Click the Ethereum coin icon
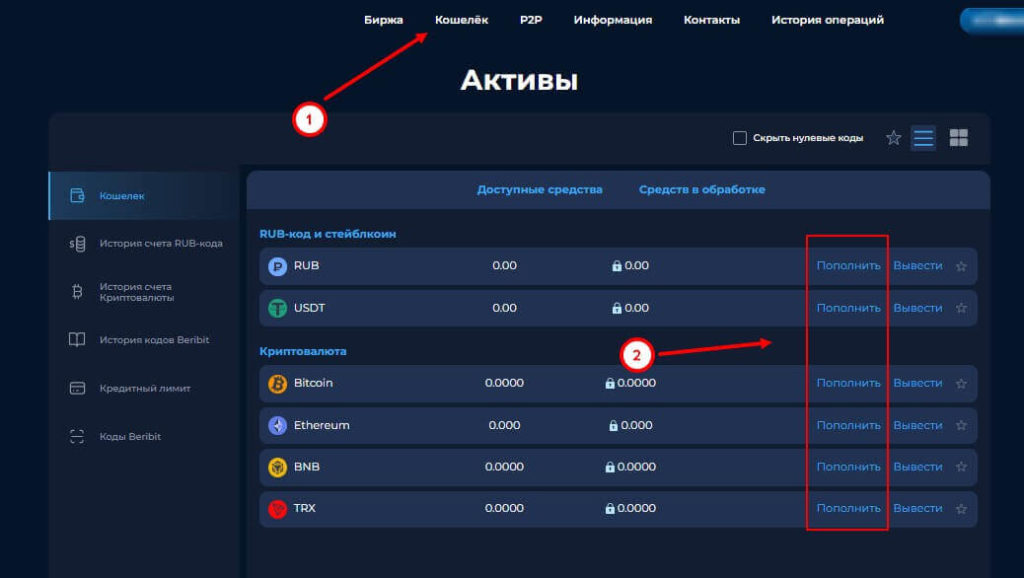The width and height of the screenshot is (1024, 578). (277, 425)
